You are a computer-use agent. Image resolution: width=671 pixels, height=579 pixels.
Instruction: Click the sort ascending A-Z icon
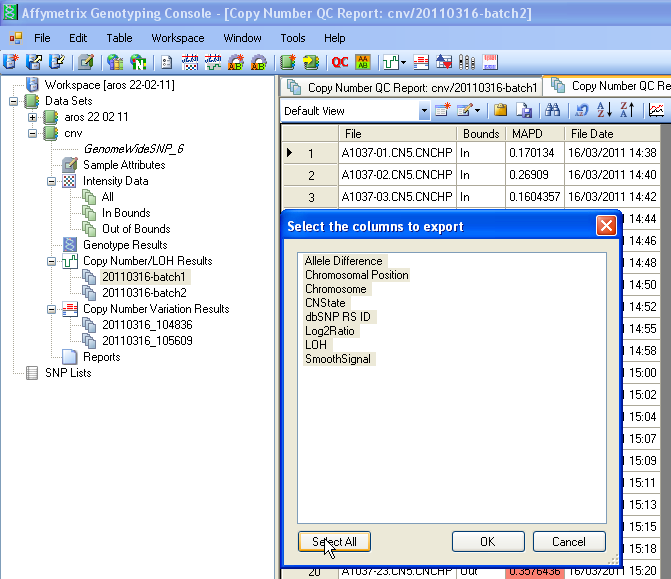point(604,110)
